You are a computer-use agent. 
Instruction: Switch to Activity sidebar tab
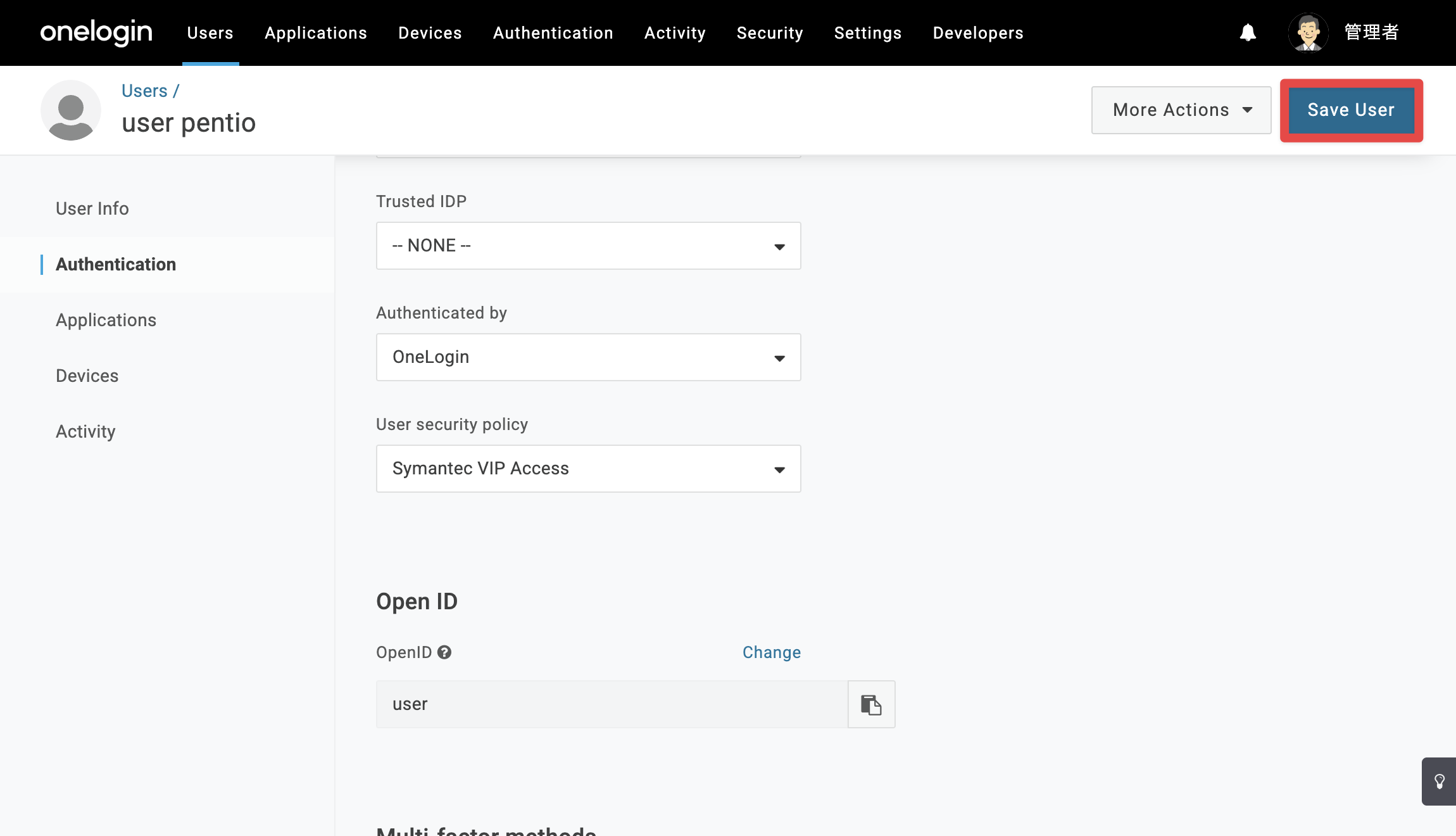click(85, 431)
